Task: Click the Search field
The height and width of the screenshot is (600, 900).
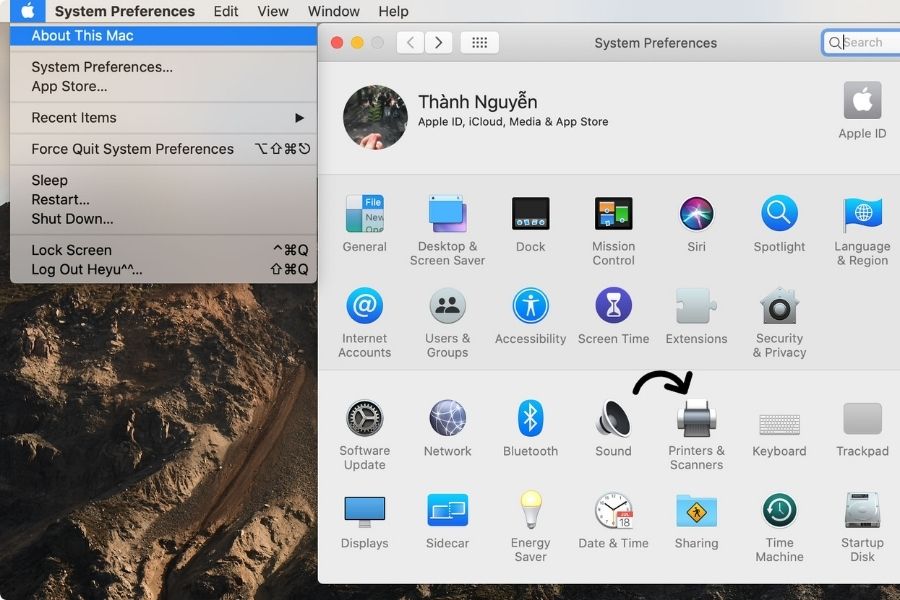Action: [861, 42]
